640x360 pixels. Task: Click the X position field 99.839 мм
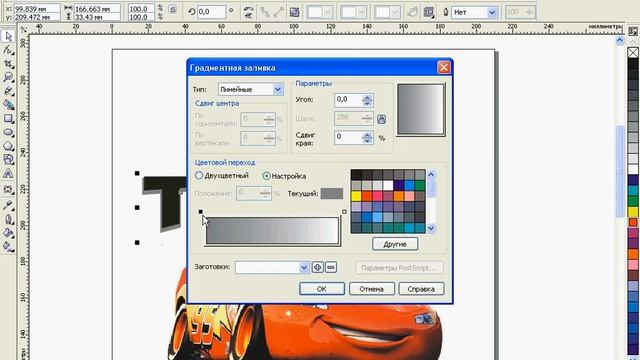pyautogui.click(x=37, y=8)
